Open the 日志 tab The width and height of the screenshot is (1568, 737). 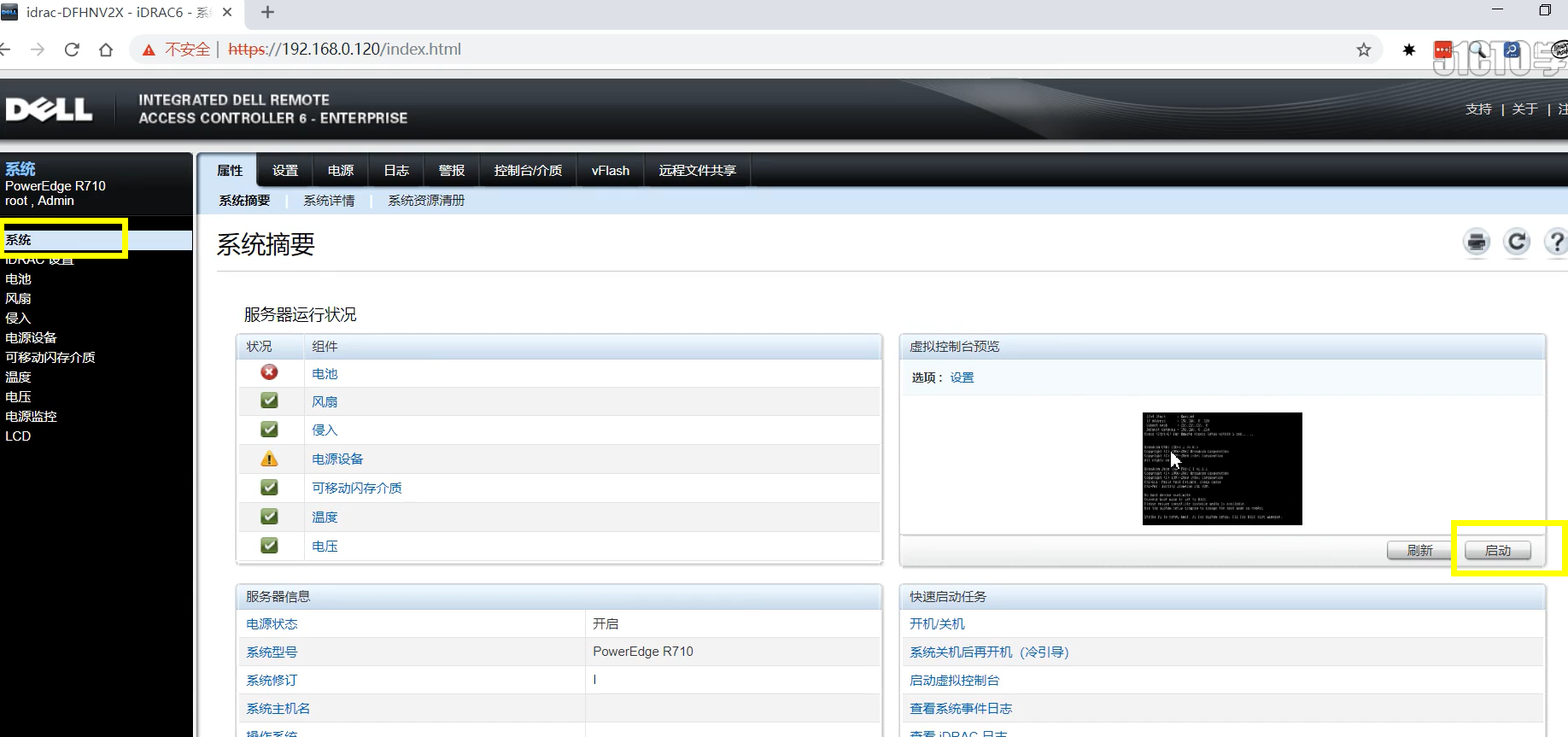pyautogui.click(x=396, y=171)
